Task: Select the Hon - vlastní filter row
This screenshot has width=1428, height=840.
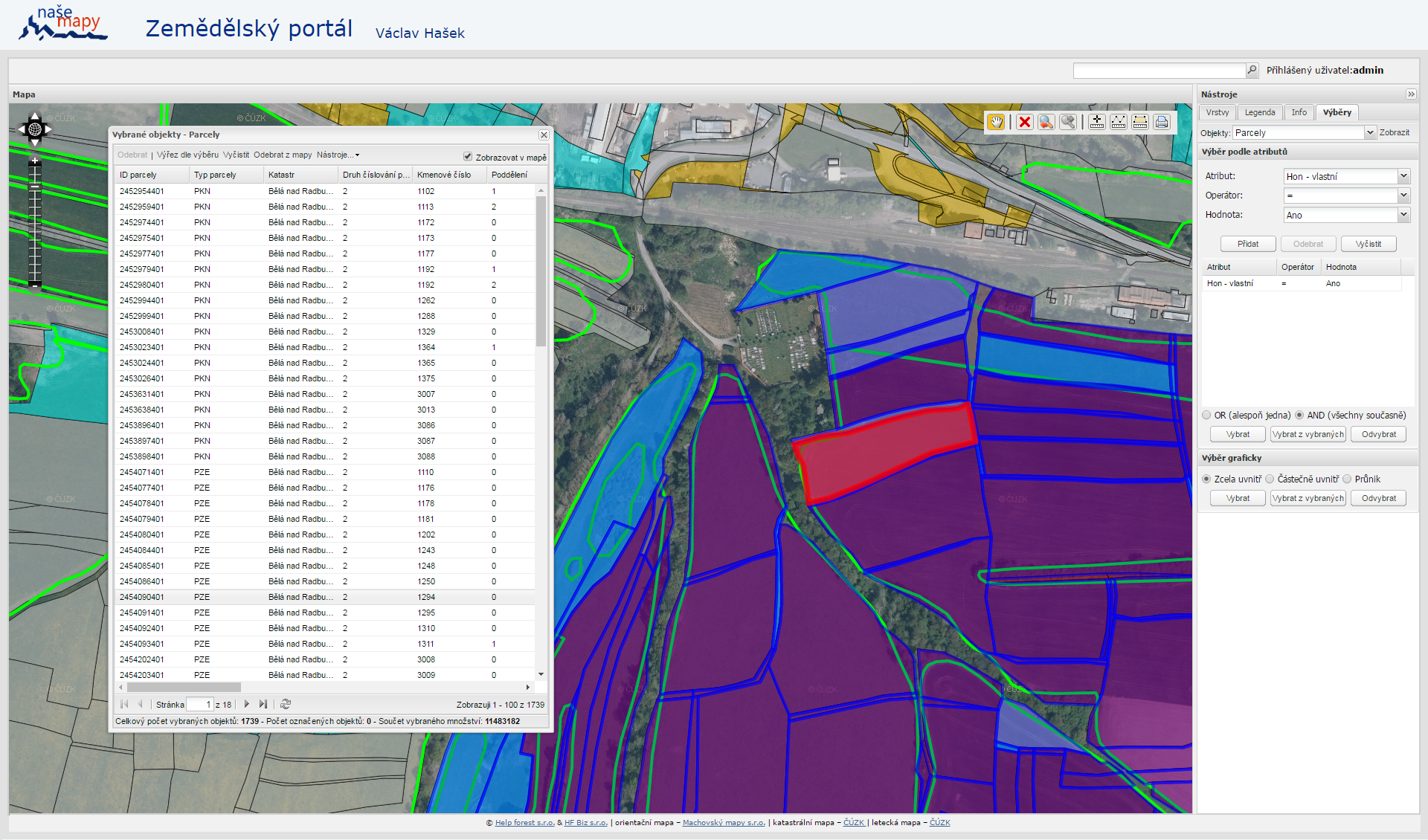Action: tap(1302, 283)
